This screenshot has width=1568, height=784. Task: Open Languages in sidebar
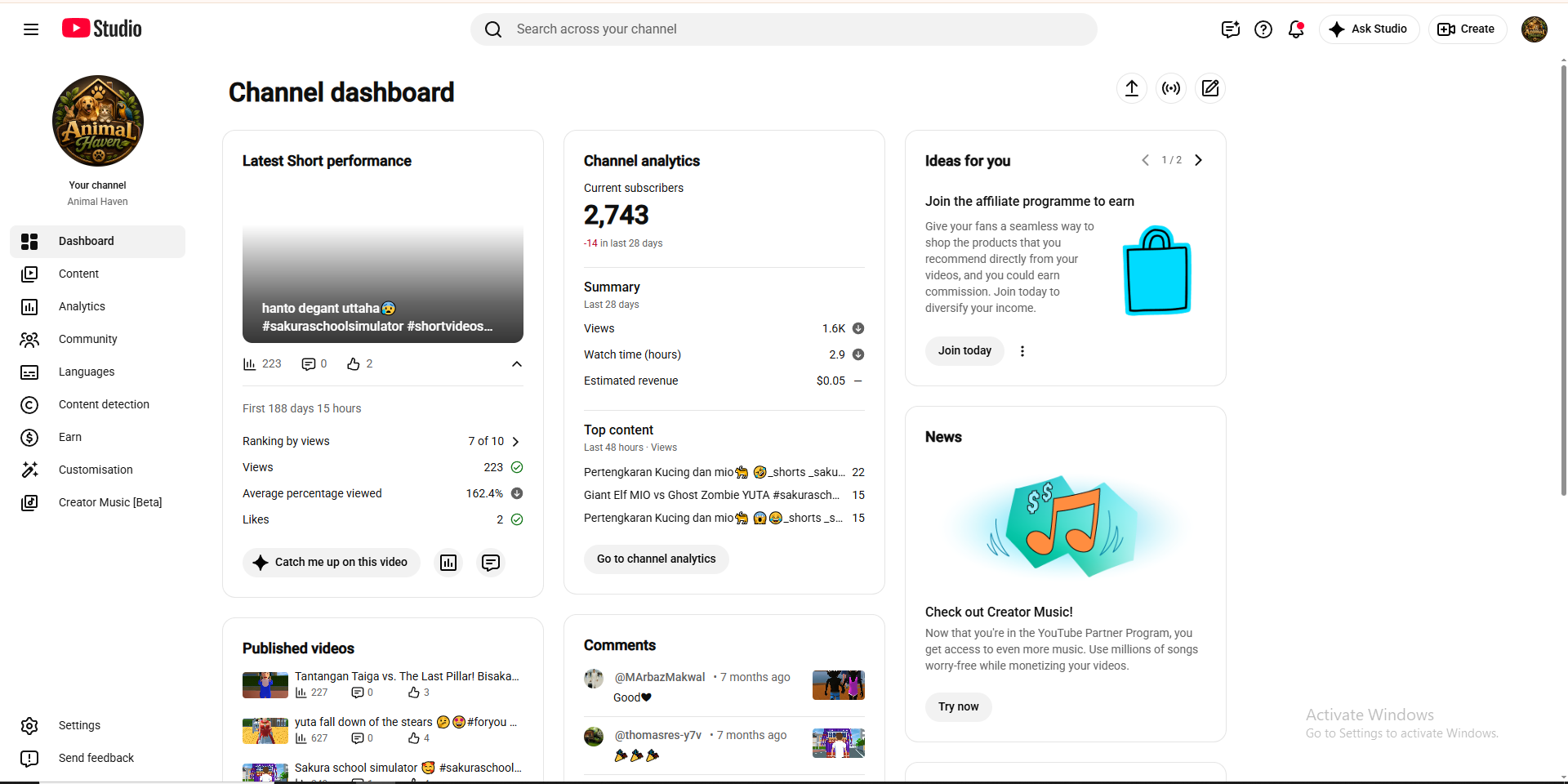[x=98, y=372]
